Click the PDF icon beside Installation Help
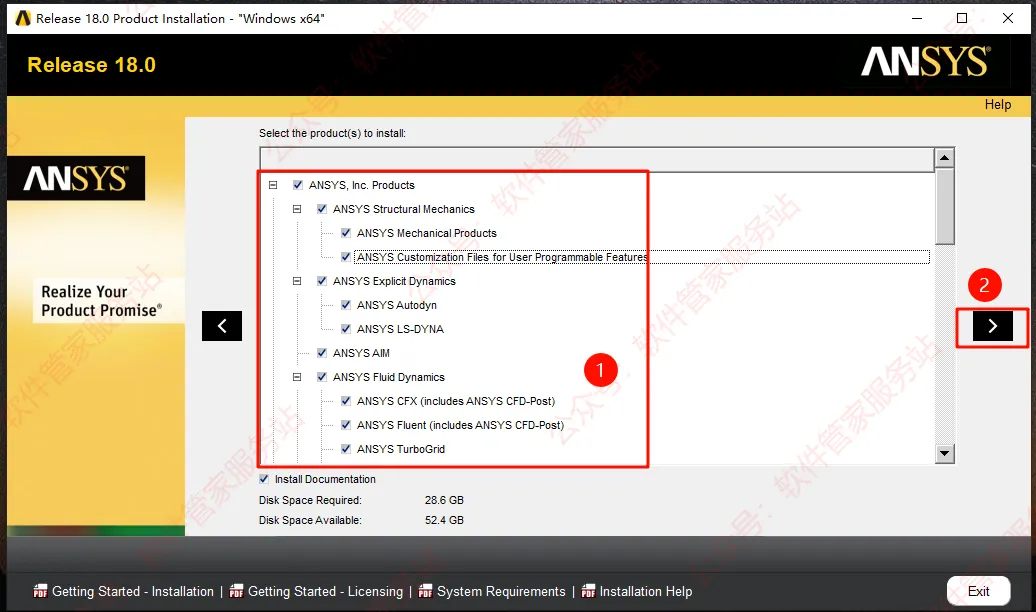 click(x=588, y=591)
